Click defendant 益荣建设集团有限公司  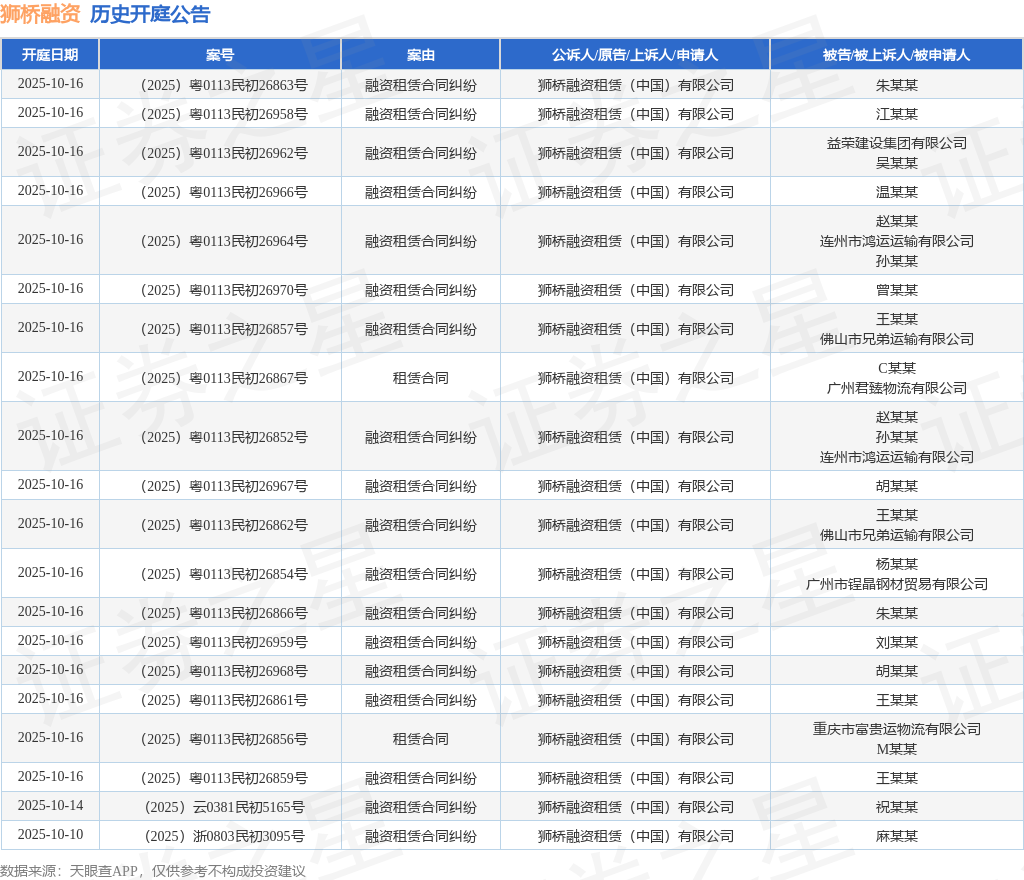[x=897, y=144]
